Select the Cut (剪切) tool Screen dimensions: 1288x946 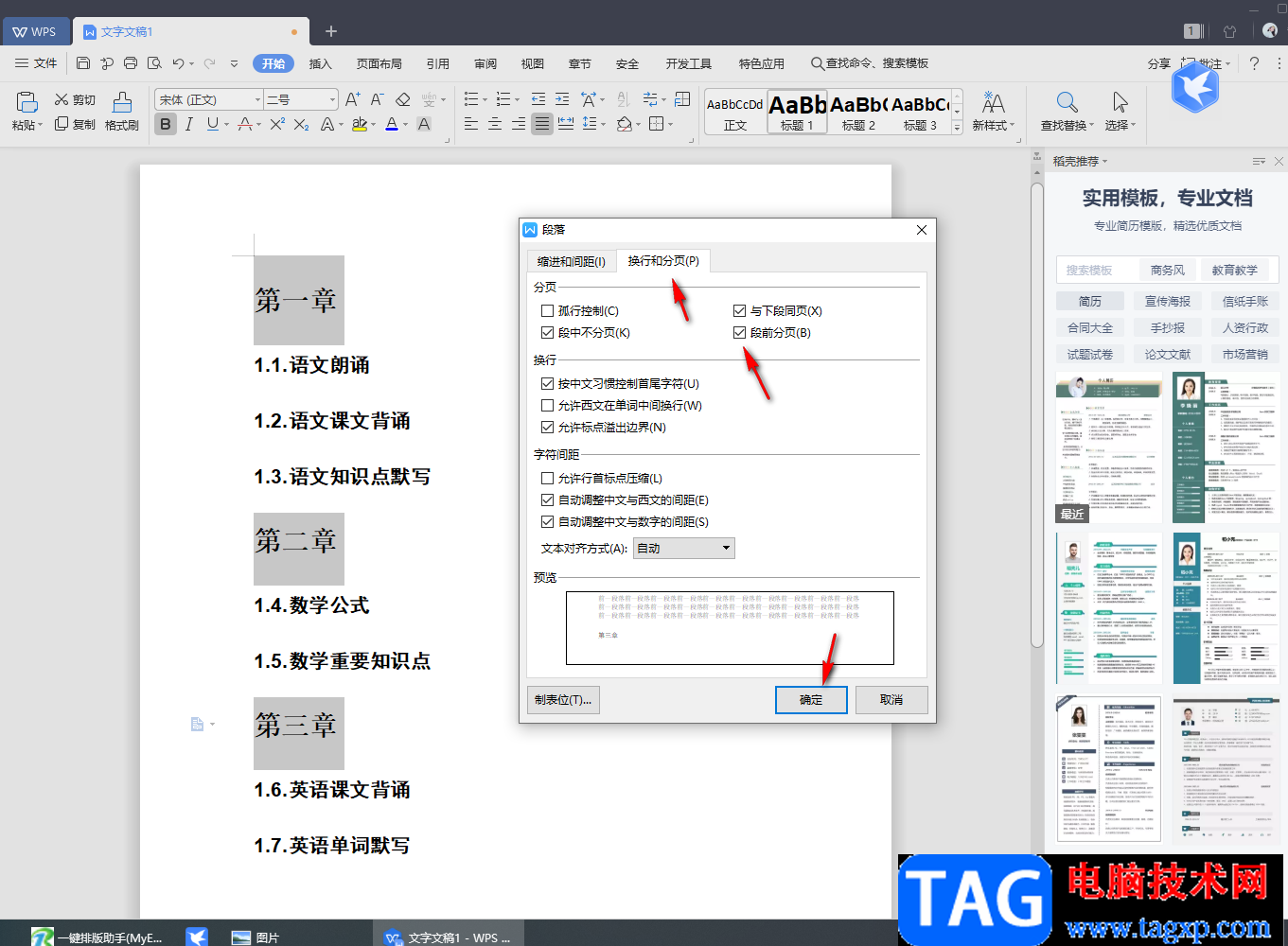75,99
